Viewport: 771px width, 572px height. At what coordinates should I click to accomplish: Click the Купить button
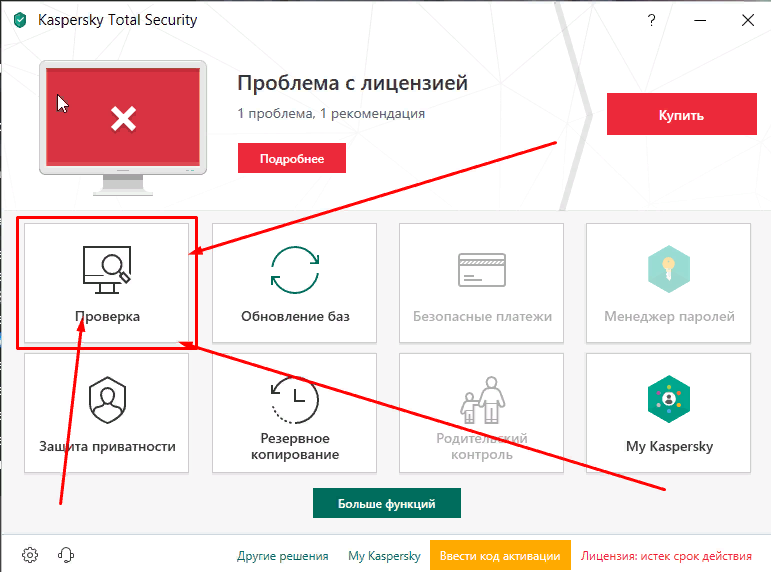click(682, 114)
